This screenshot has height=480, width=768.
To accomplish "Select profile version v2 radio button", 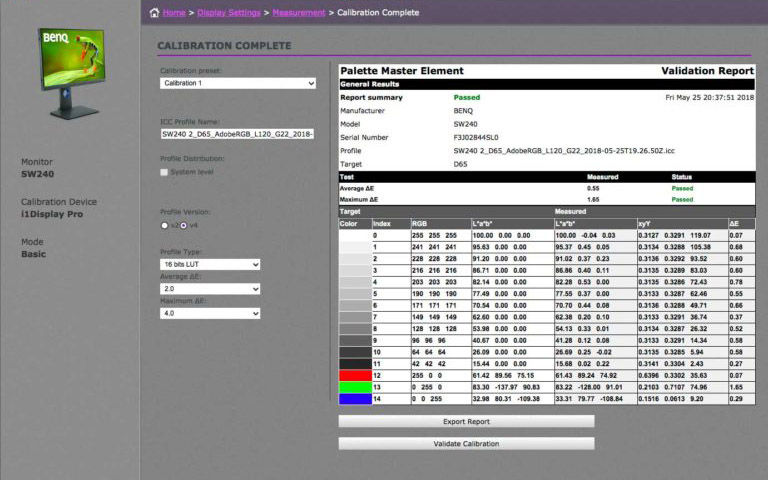I will pyautogui.click(x=165, y=225).
